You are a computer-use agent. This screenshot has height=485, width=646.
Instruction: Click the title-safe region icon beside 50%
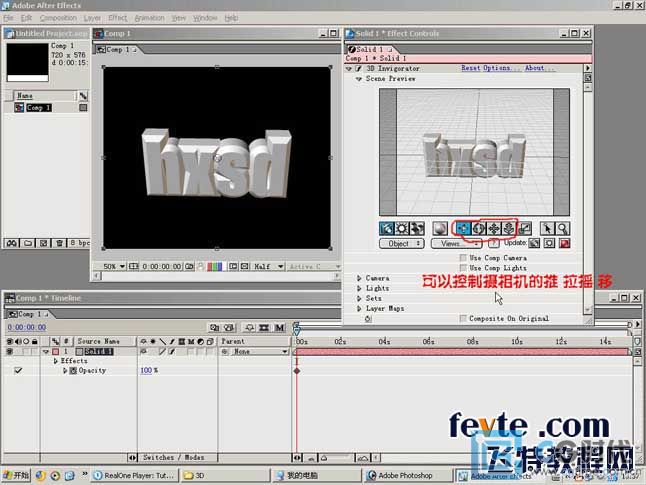[133, 267]
